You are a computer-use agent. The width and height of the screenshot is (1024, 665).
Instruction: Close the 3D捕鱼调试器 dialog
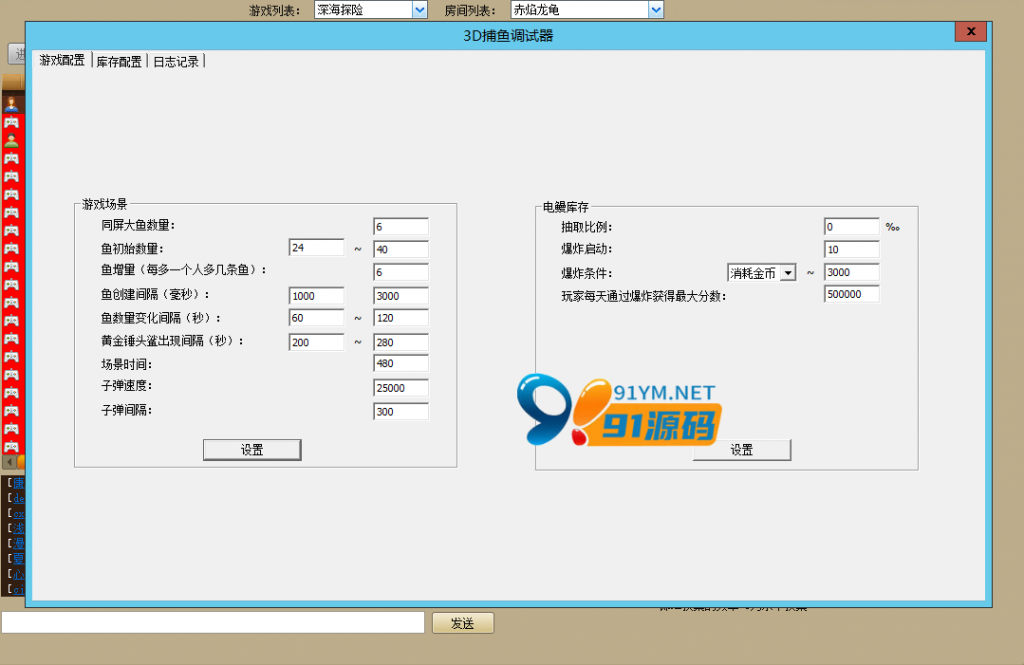tap(971, 31)
